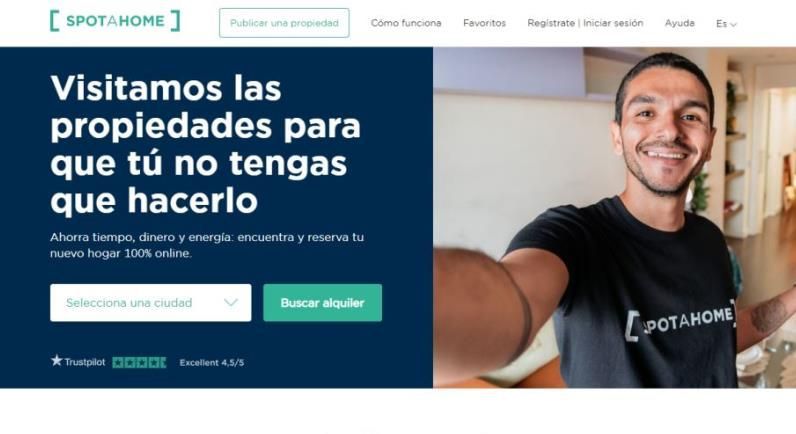The width and height of the screenshot is (796, 434).
Task: Click the Buscar alquiler button
Action: [x=322, y=303]
